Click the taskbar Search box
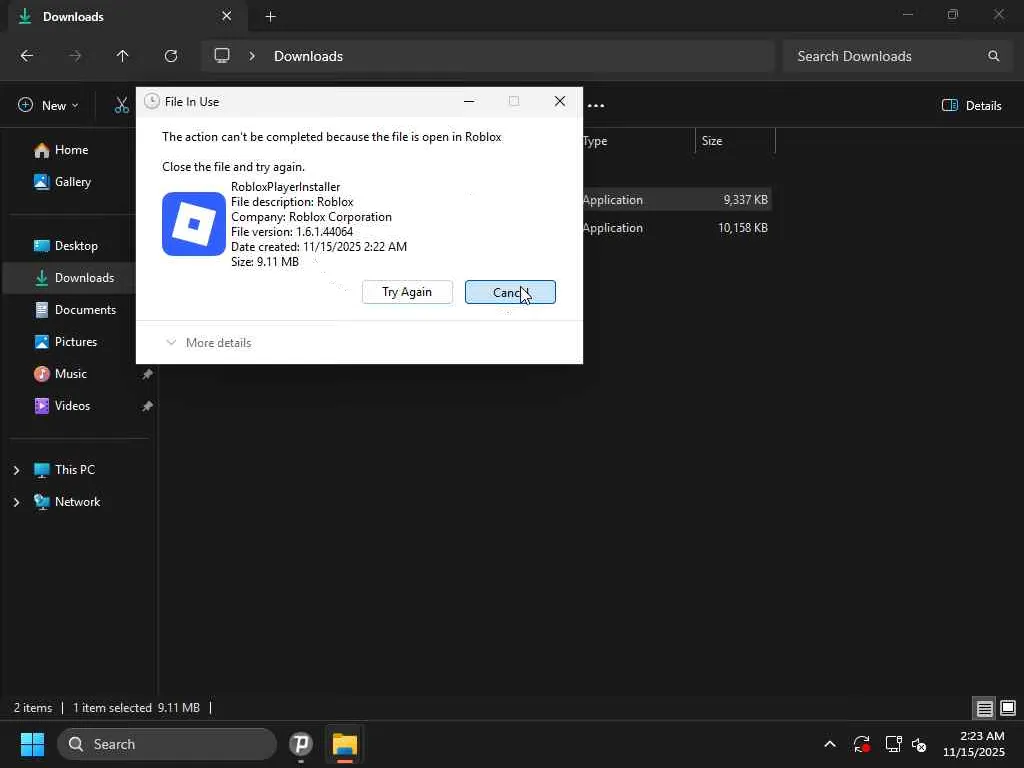Screen dimensions: 1024x768 pos(167,744)
